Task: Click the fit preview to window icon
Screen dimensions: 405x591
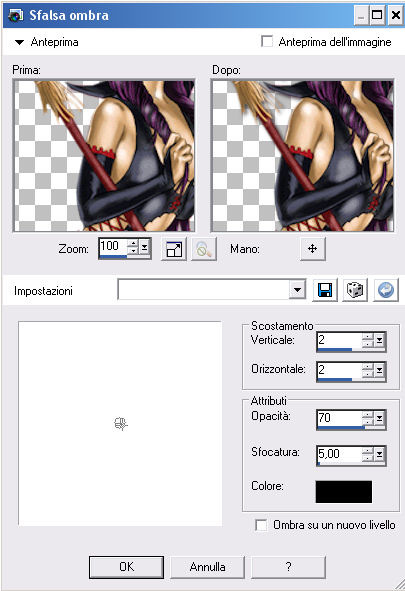Action: 174,249
